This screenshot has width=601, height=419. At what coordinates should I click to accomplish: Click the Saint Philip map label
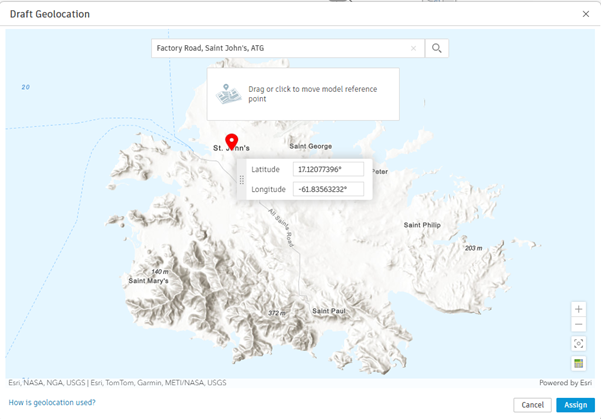pyautogui.click(x=422, y=225)
